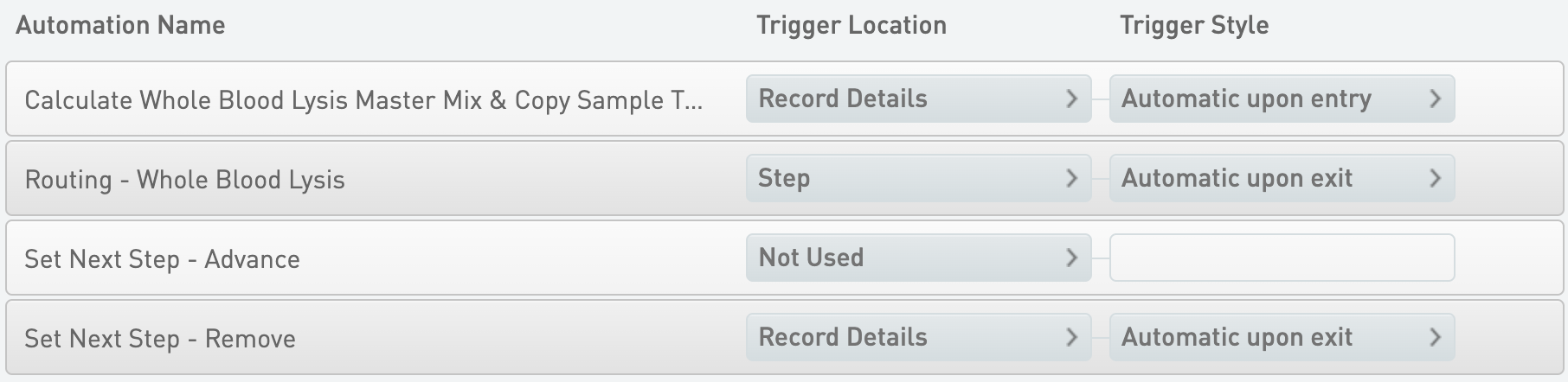Select the Set Next Step - Remove automation
The image size is (1568, 382).
click(160, 339)
